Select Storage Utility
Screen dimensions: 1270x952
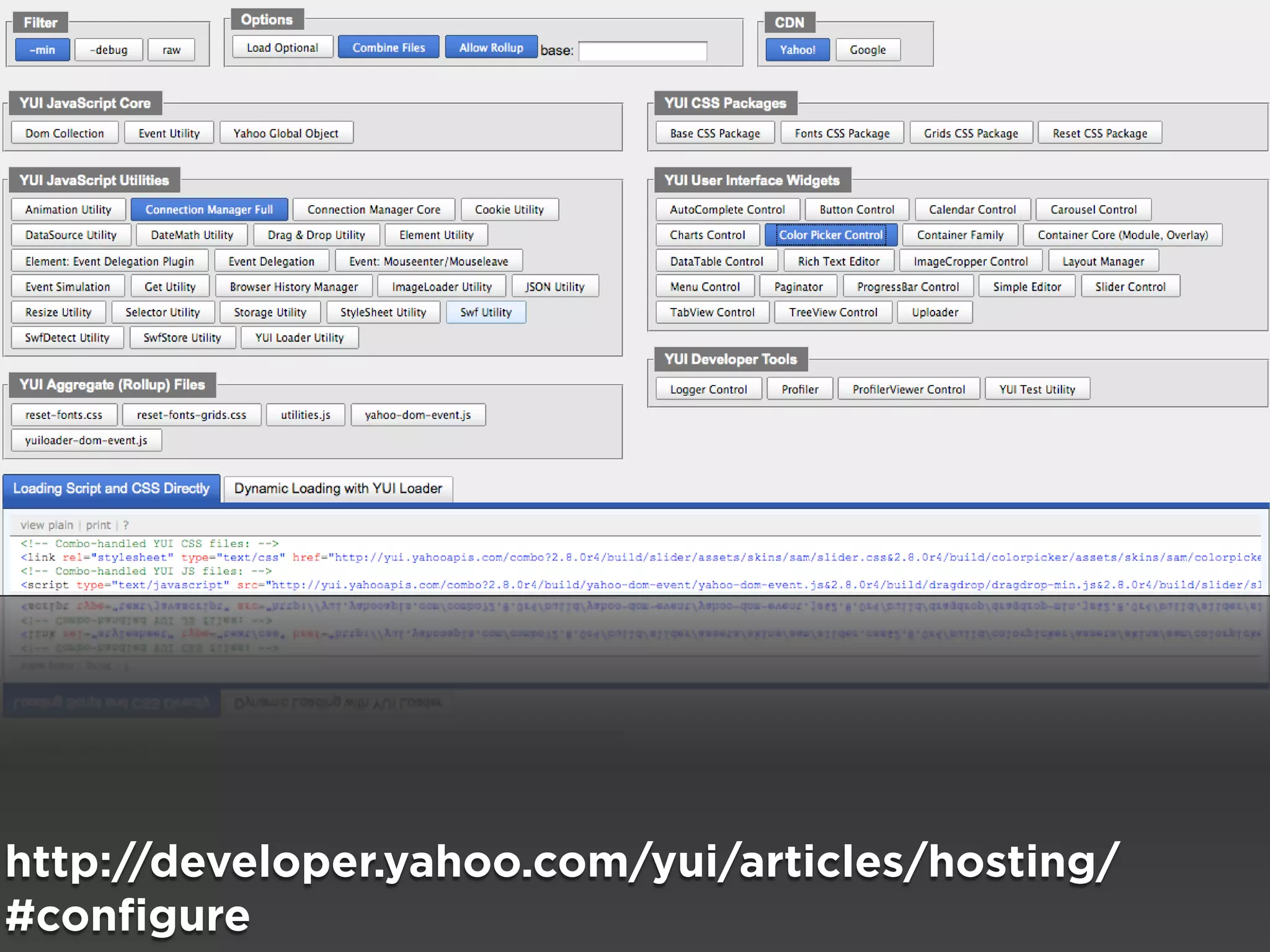click(270, 312)
